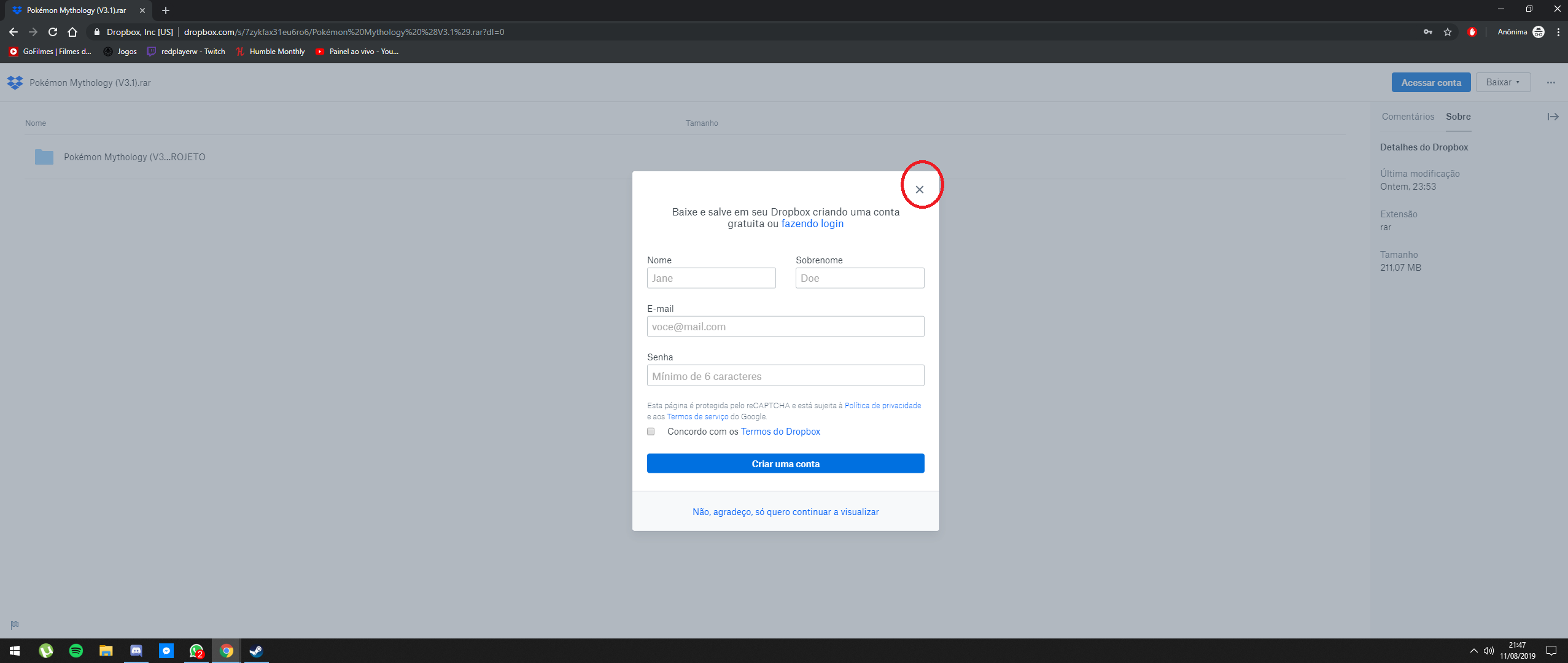Image resolution: width=1568 pixels, height=663 pixels.
Task: Open Spotify from taskbar
Action: [76, 651]
